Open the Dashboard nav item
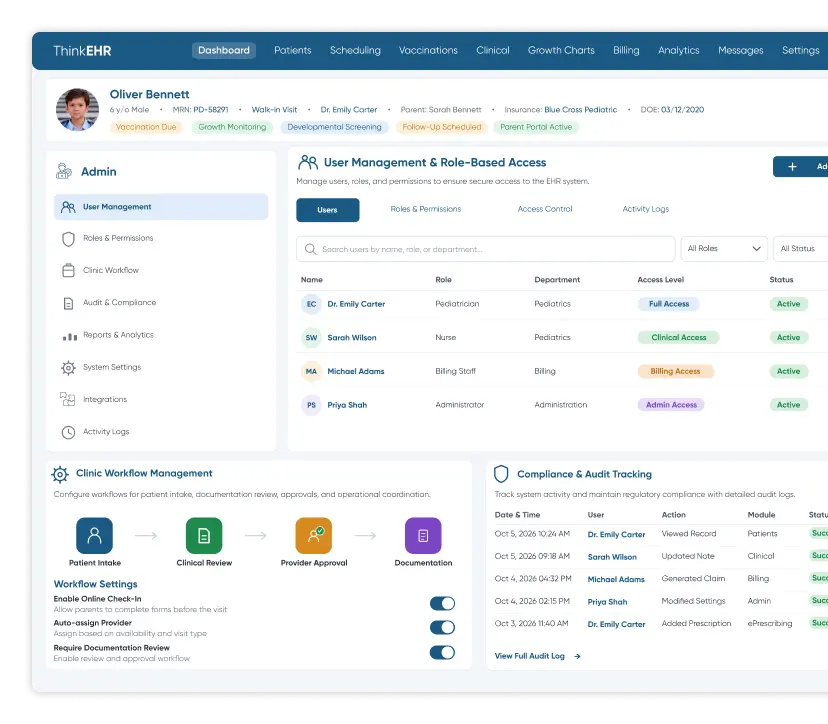 (224, 50)
